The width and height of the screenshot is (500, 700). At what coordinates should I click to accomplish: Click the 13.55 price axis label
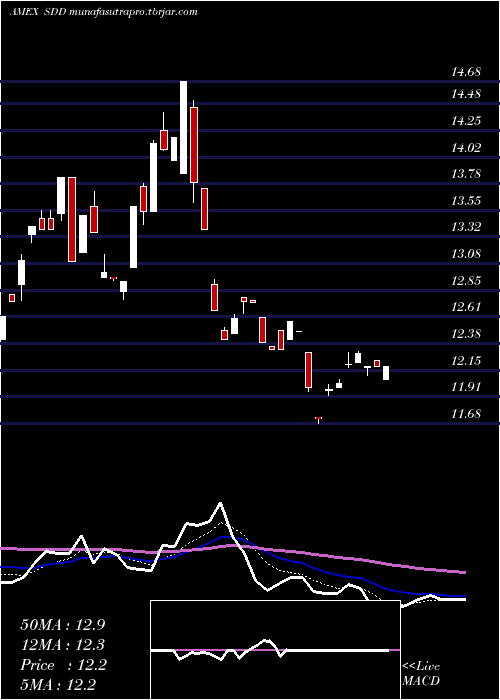(466, 200)
